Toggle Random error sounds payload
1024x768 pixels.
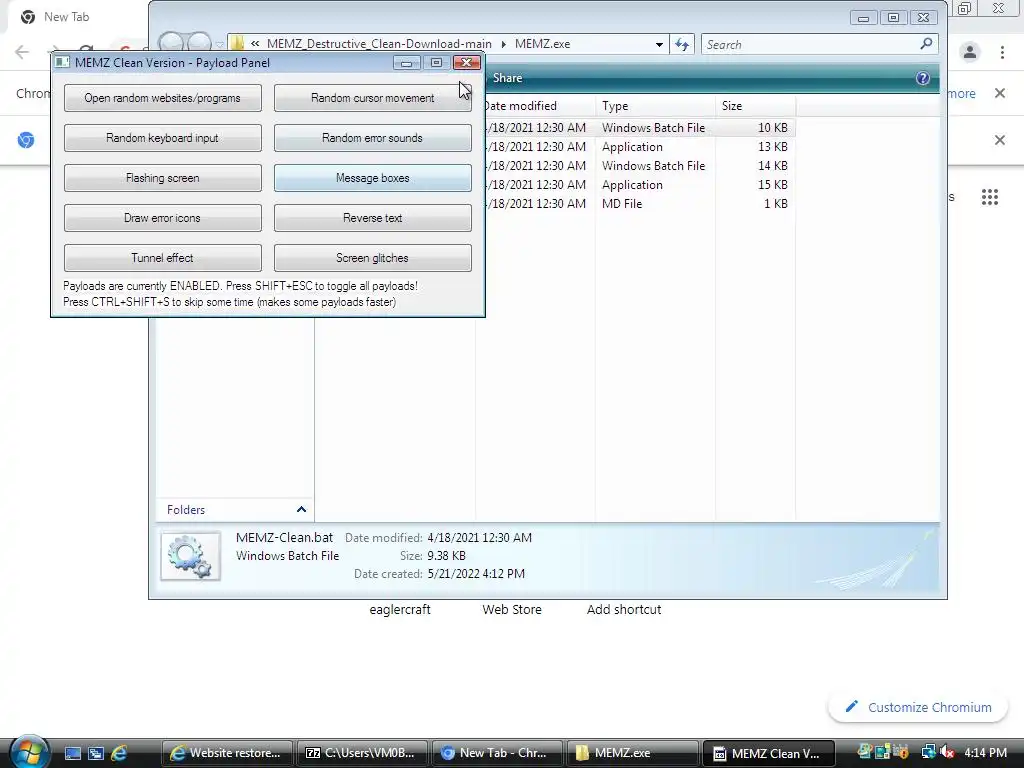(372, 138)
